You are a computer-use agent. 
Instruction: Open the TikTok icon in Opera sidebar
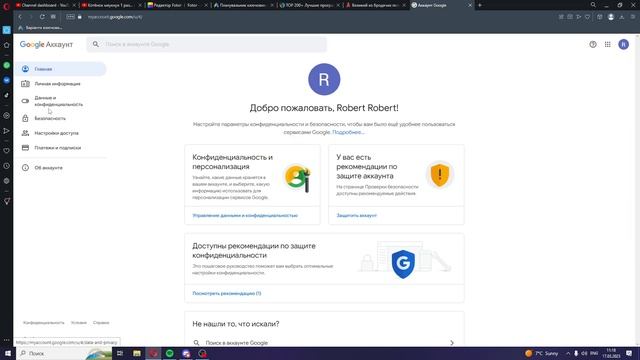coord(7,95)
